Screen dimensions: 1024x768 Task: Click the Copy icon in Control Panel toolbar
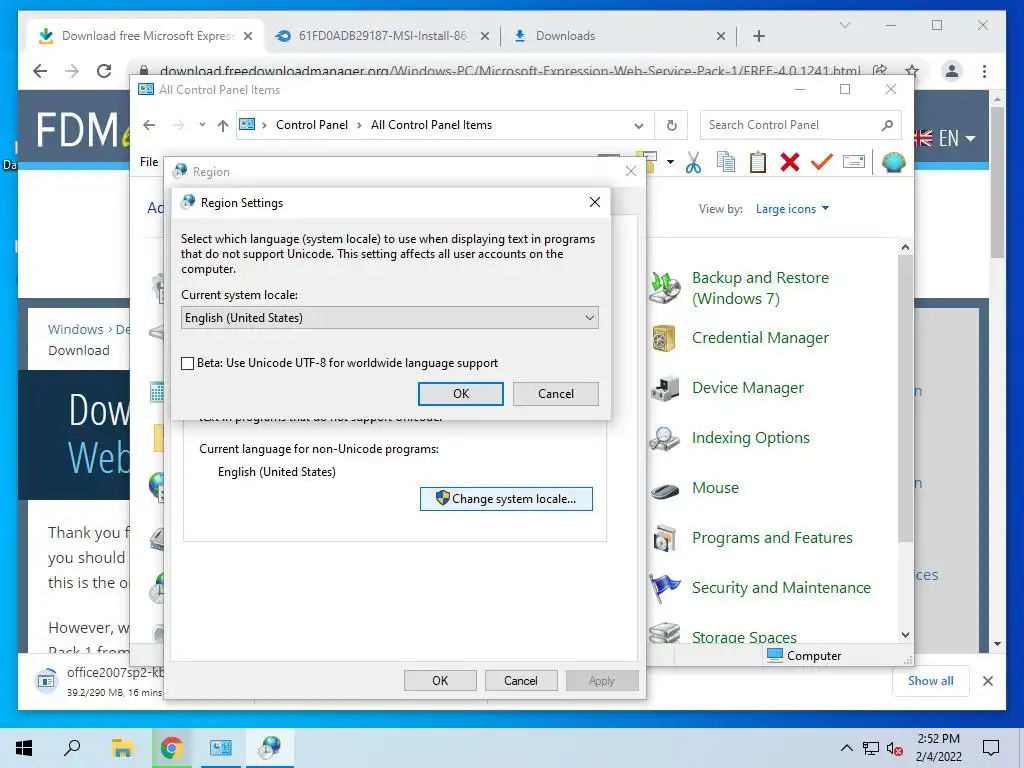726,162
